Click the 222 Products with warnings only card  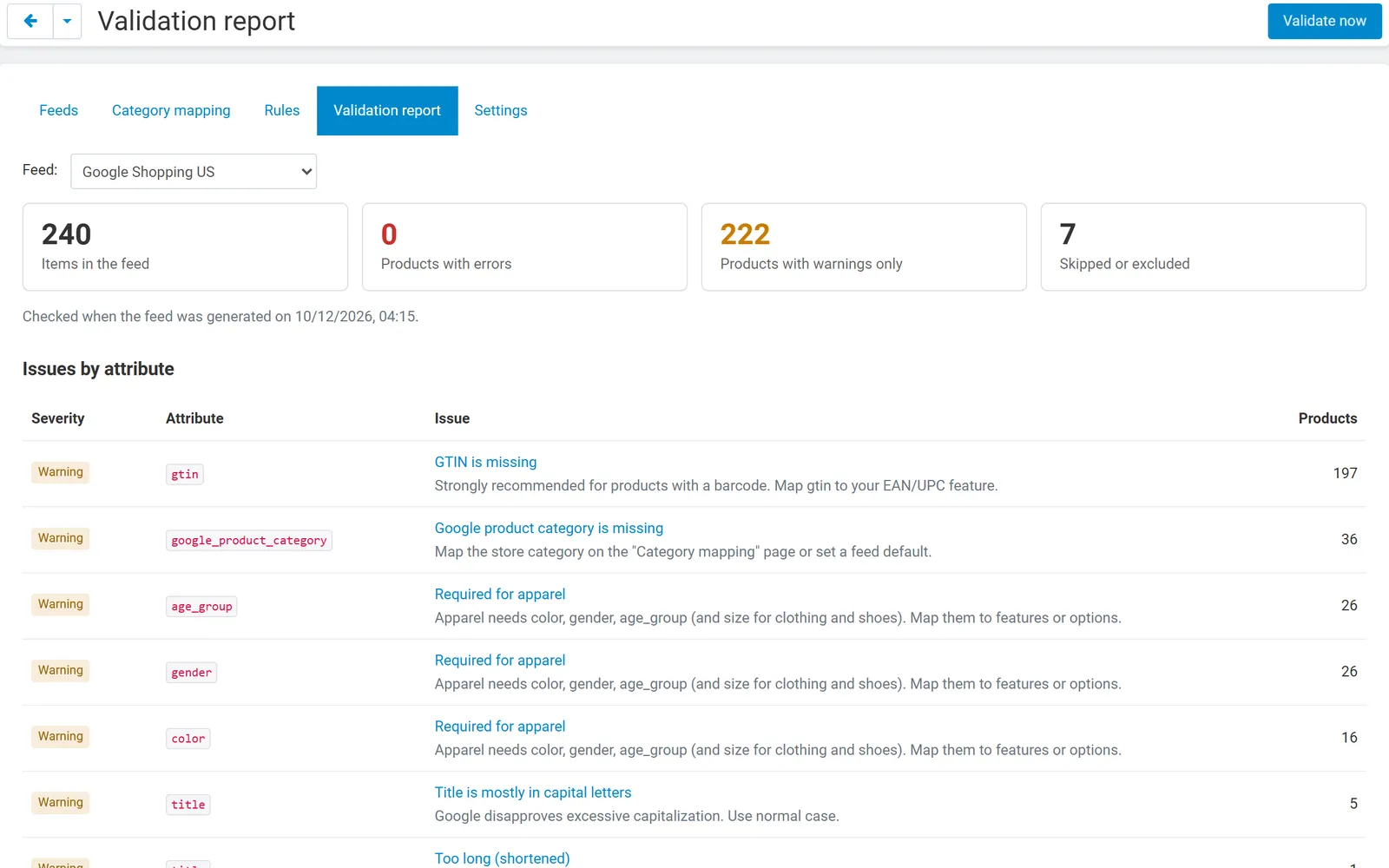[864, 247]
